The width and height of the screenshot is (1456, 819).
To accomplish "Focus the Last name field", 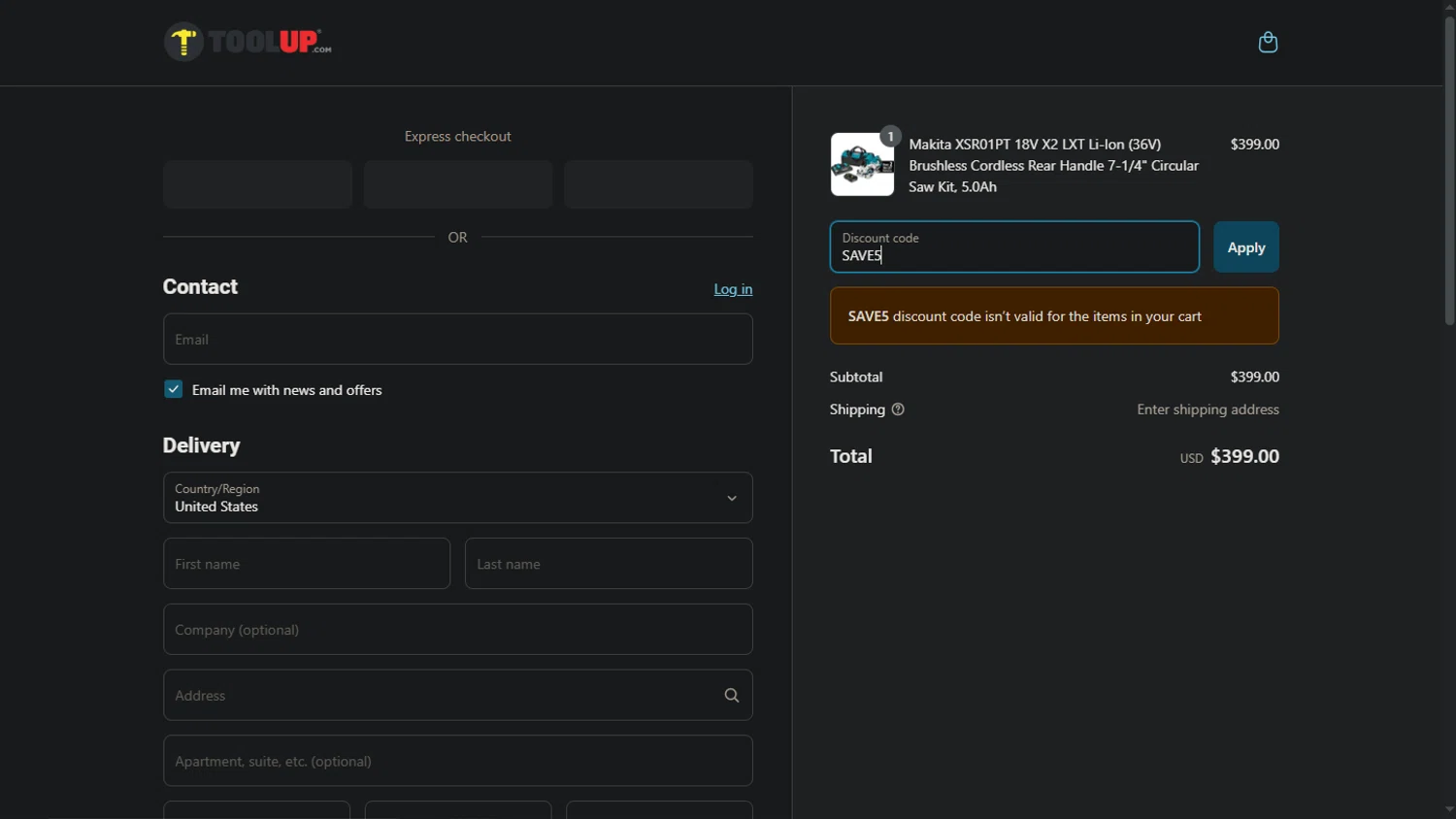I will [609, 564].
